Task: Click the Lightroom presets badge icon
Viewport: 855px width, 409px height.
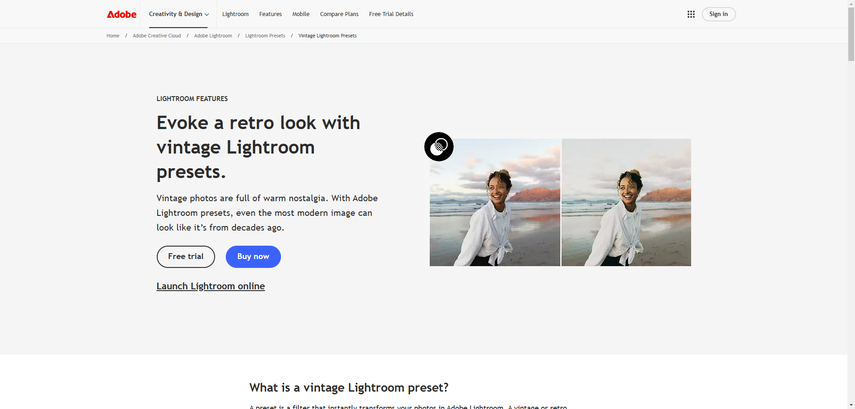Action: (x=439, y=147)
